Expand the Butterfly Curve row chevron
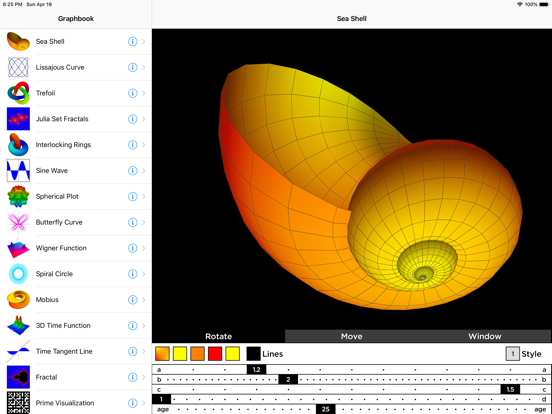This screenshot has height=414, width=552. [x=144, y=222]
